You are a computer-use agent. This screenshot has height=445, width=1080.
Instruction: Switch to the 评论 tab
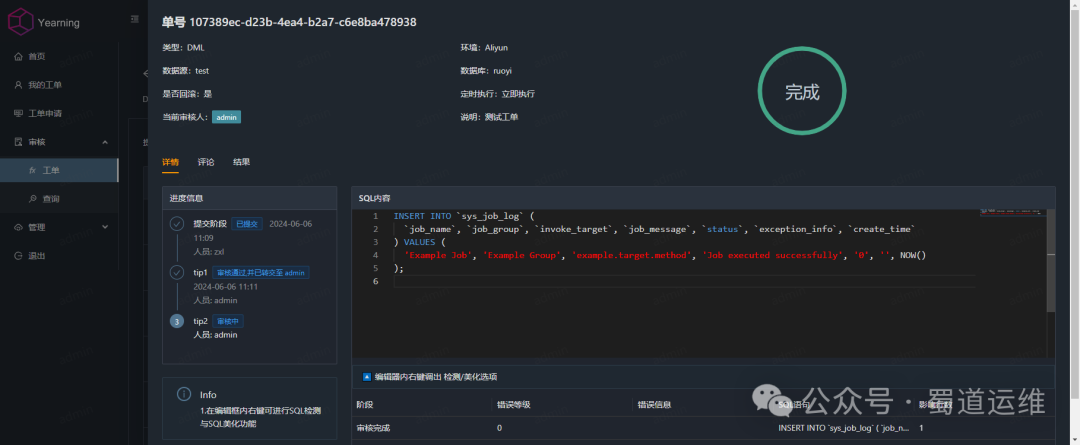[x=206, y=162]
